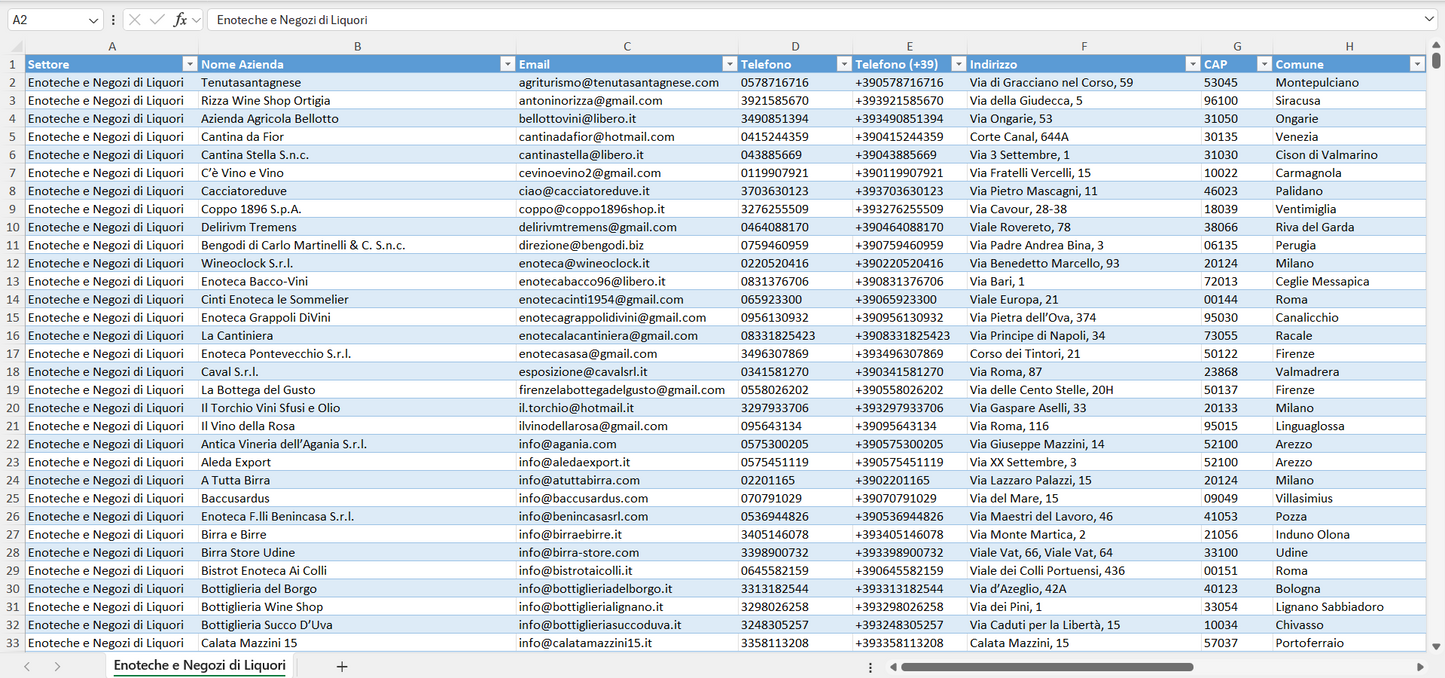Open the Name Box dropdown arrow
The height and width of the screenshot is (678, 1445).
pyautogui.click(x=93, y=20)
